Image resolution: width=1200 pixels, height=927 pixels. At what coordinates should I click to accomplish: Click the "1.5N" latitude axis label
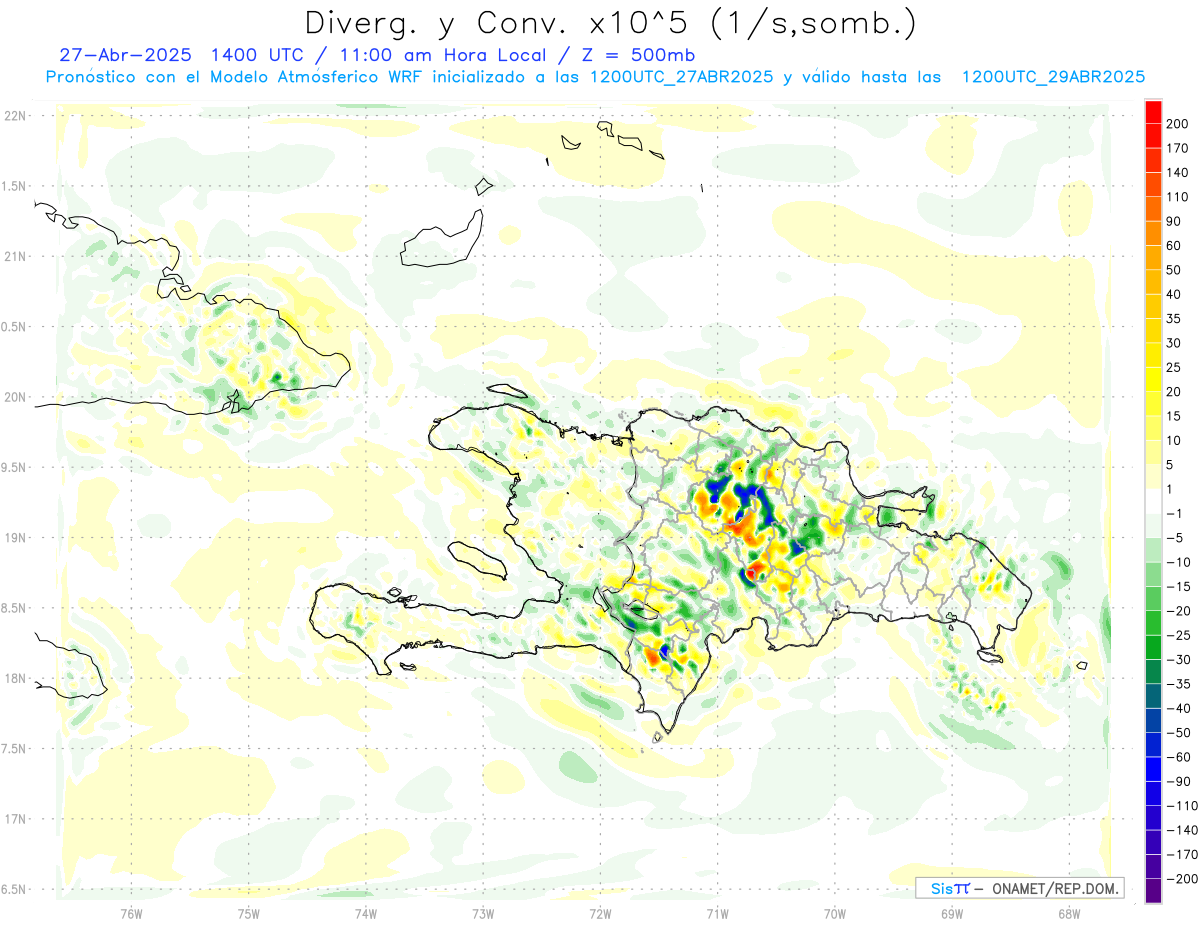pos(15,186)
